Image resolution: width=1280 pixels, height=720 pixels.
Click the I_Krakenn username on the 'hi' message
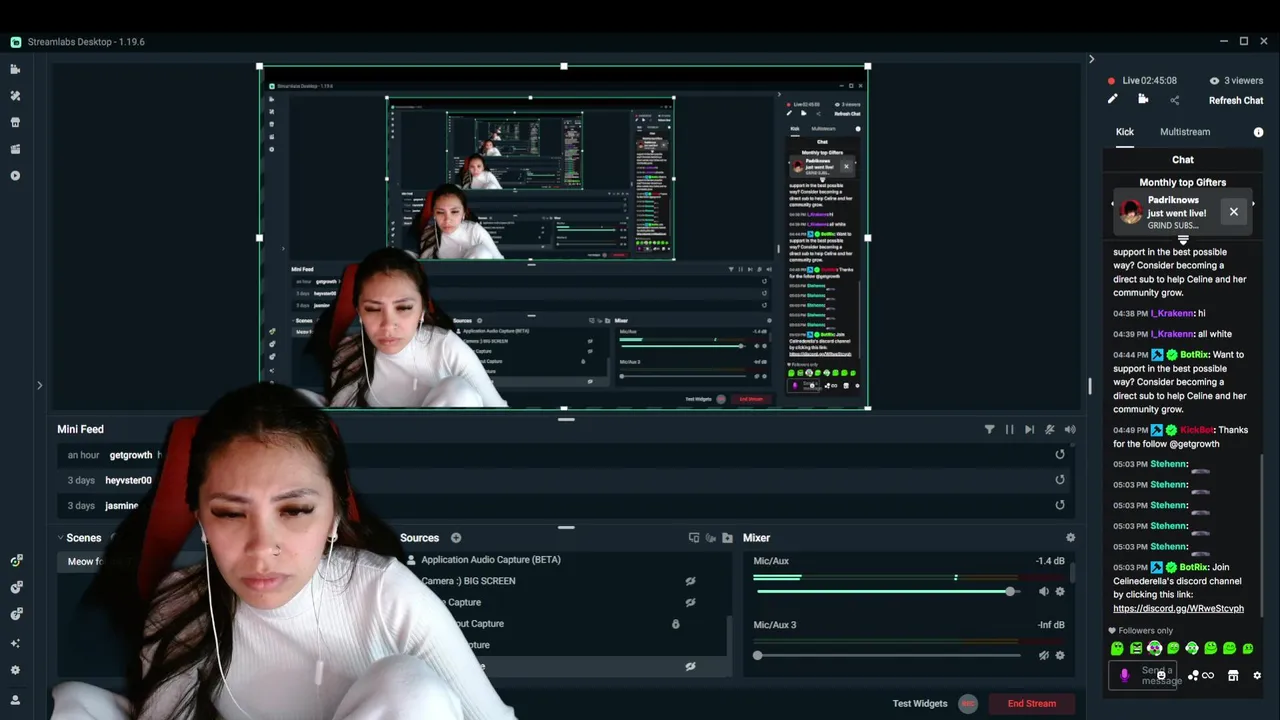point(1172,313)
